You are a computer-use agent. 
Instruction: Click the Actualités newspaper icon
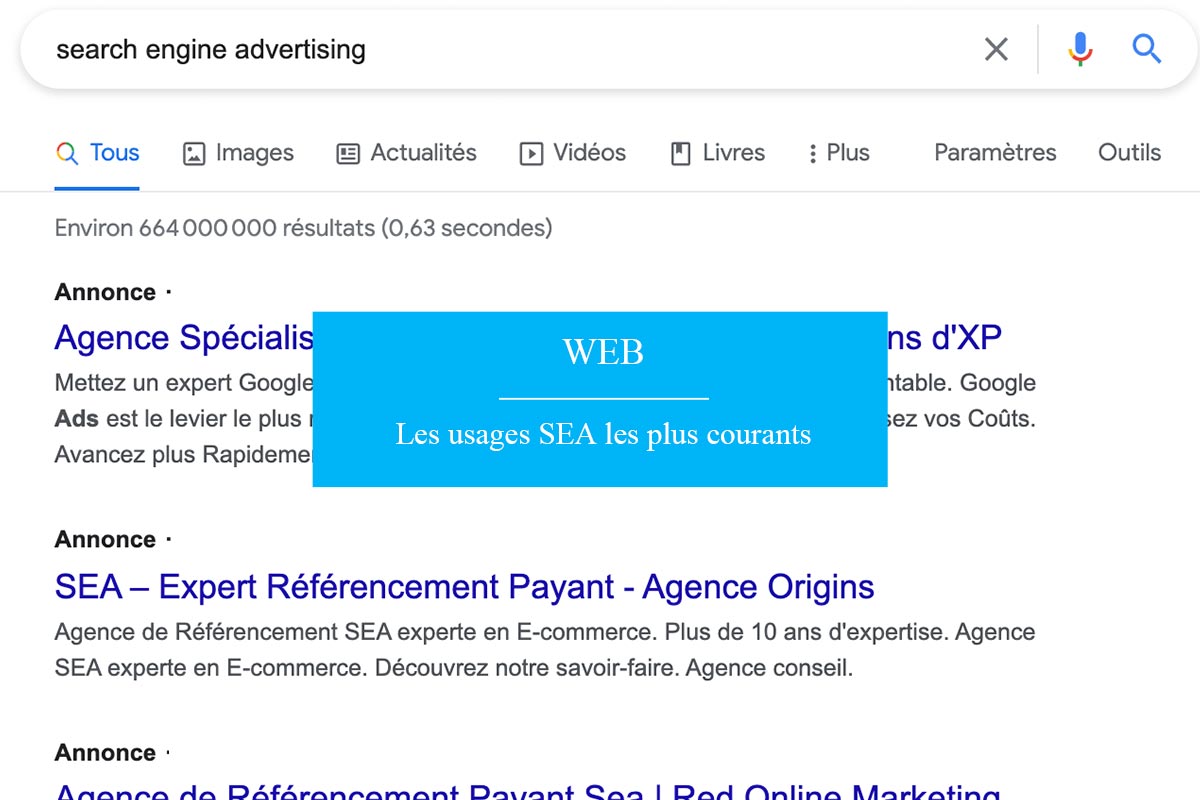click(x=348, y=154)
